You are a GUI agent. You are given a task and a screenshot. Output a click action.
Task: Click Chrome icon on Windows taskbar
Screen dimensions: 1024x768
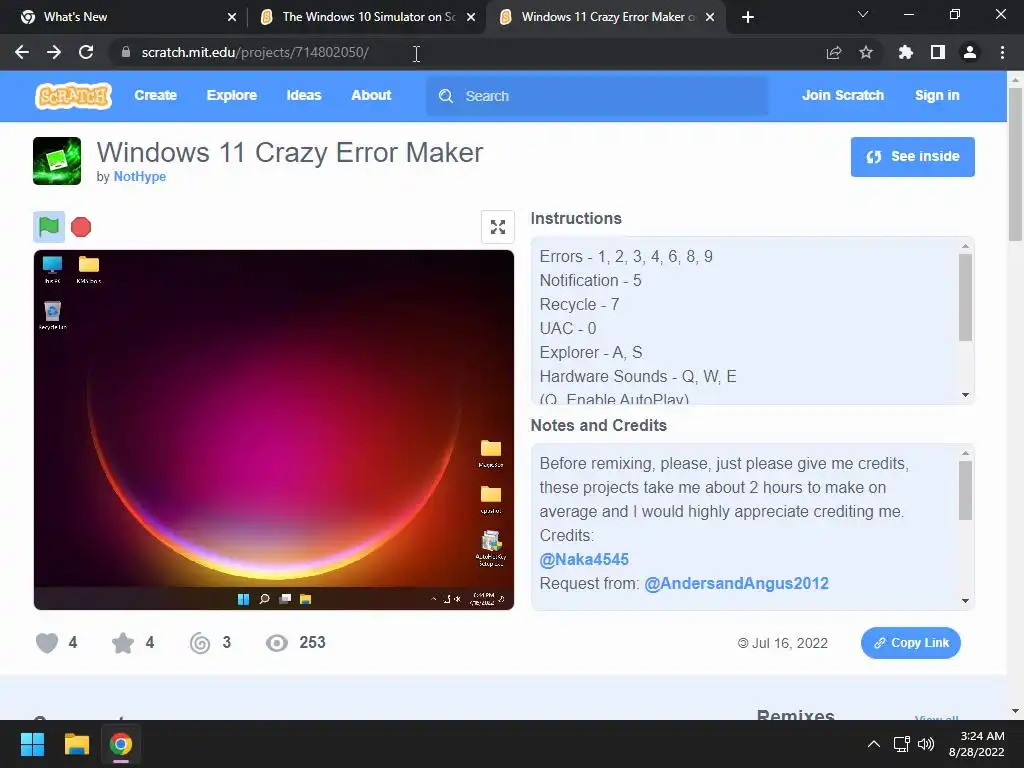click(121, 744)
